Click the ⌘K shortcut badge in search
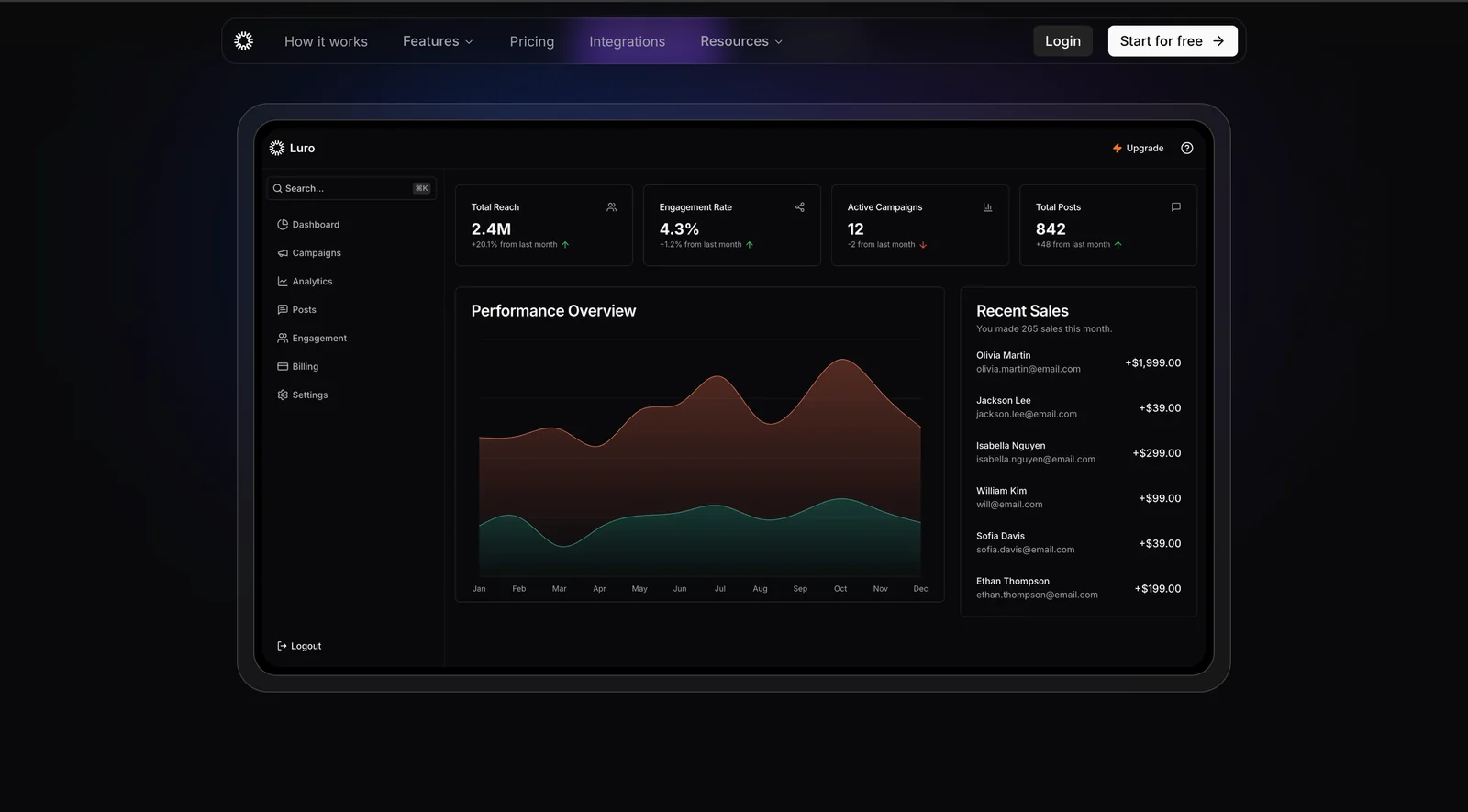The width and height of the screenshot is (1468, 812). tap(421, 188)
